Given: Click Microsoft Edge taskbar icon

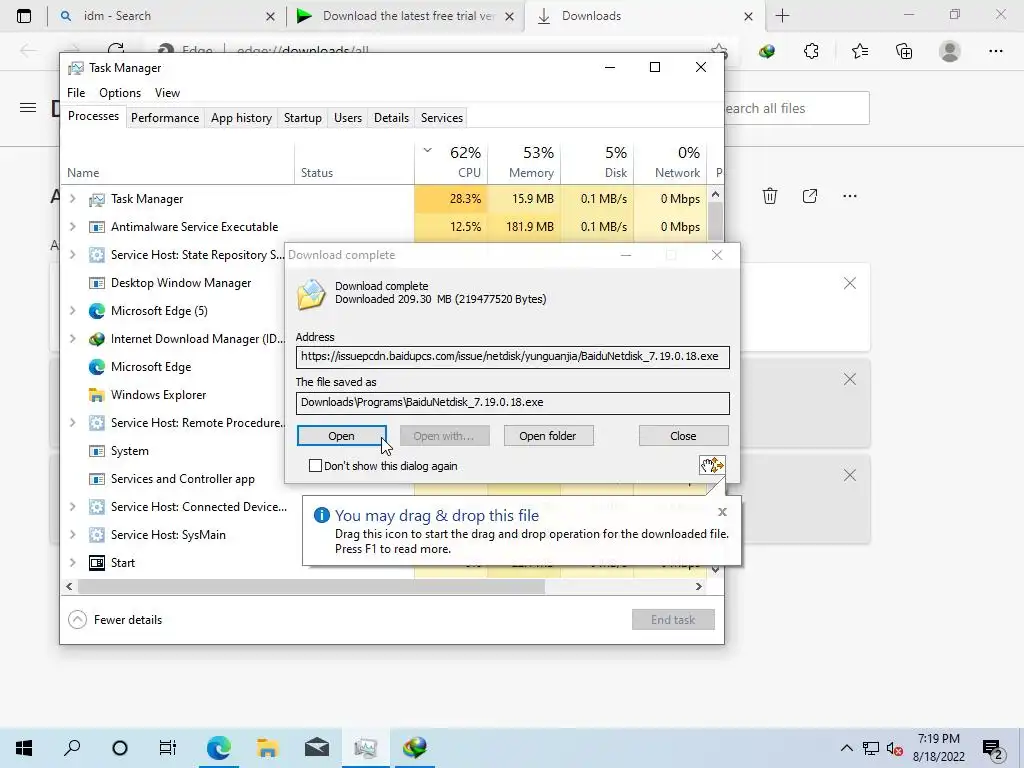Looking at the screenshot, I should [x=219, y=748].
